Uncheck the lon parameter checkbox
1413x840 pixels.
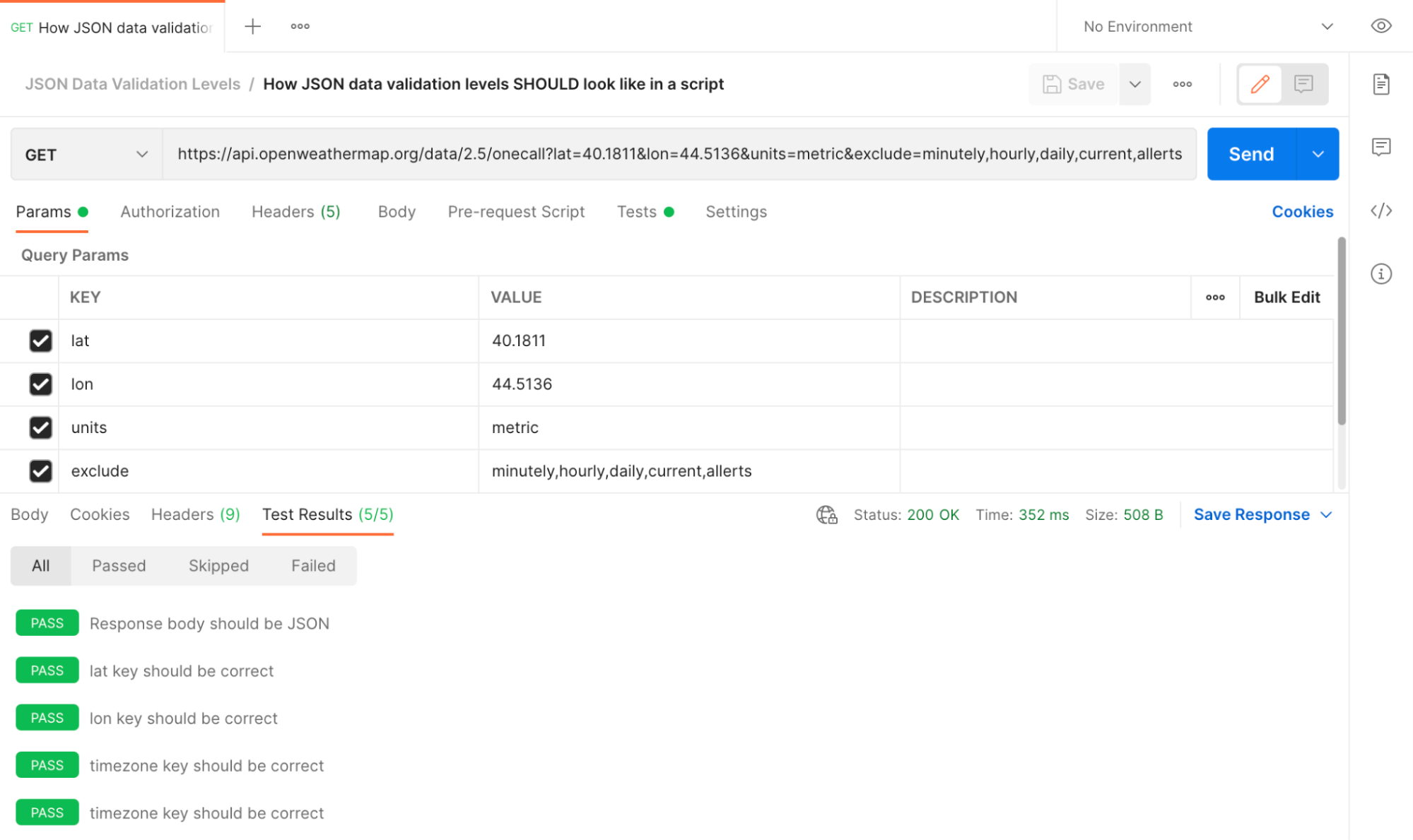40,384
